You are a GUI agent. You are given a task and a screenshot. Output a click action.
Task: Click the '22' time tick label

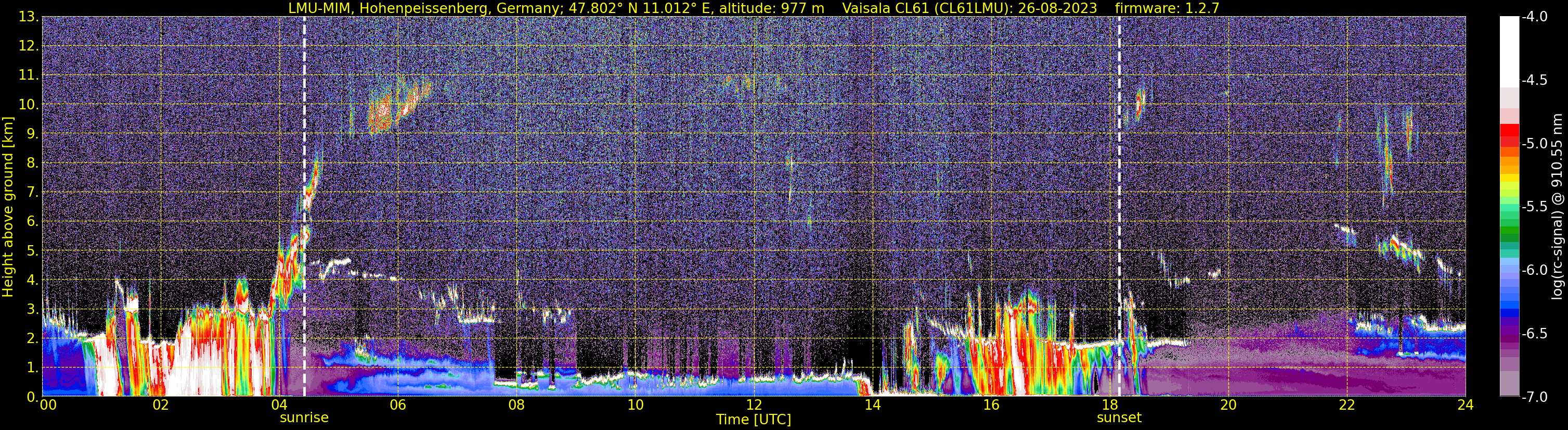[x=1347, y=405]
